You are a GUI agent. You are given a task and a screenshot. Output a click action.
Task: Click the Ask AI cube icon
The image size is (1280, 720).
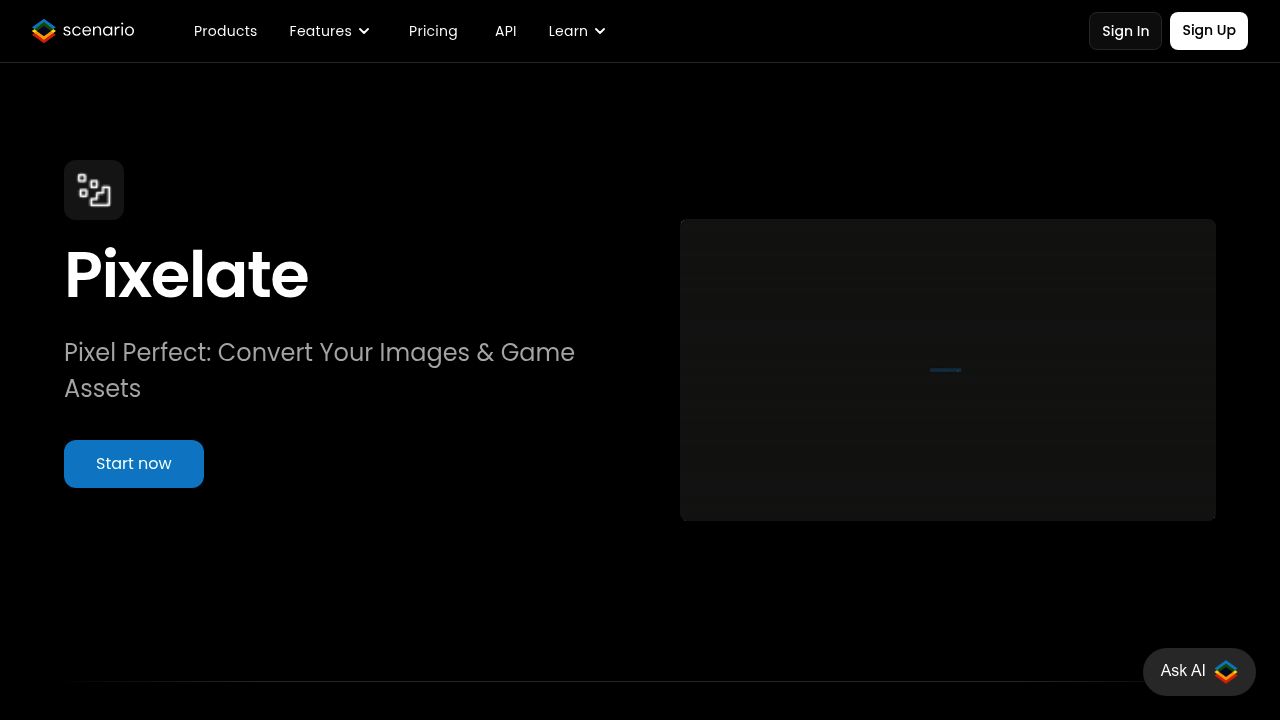[x=1226, y=672]
